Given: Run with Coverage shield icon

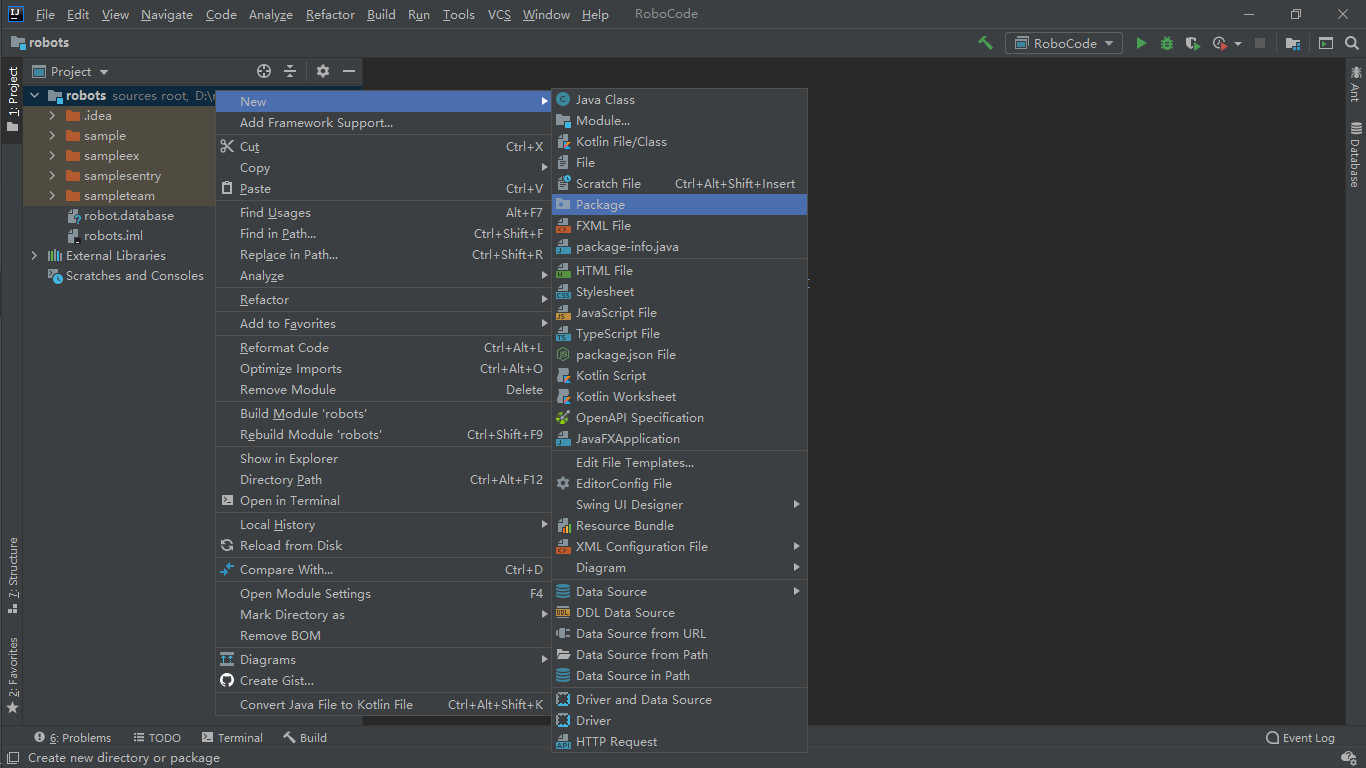Looking at the screenshot, I should [x=1192, y=43].
